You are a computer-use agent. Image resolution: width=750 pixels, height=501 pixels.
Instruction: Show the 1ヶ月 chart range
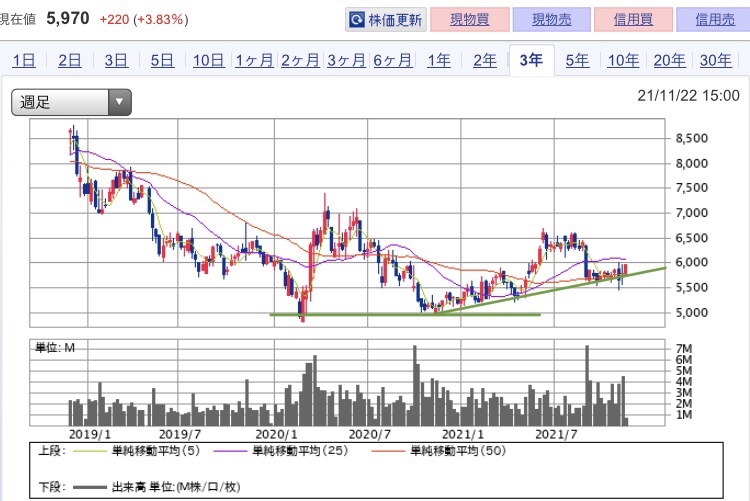tap(254, 60)
